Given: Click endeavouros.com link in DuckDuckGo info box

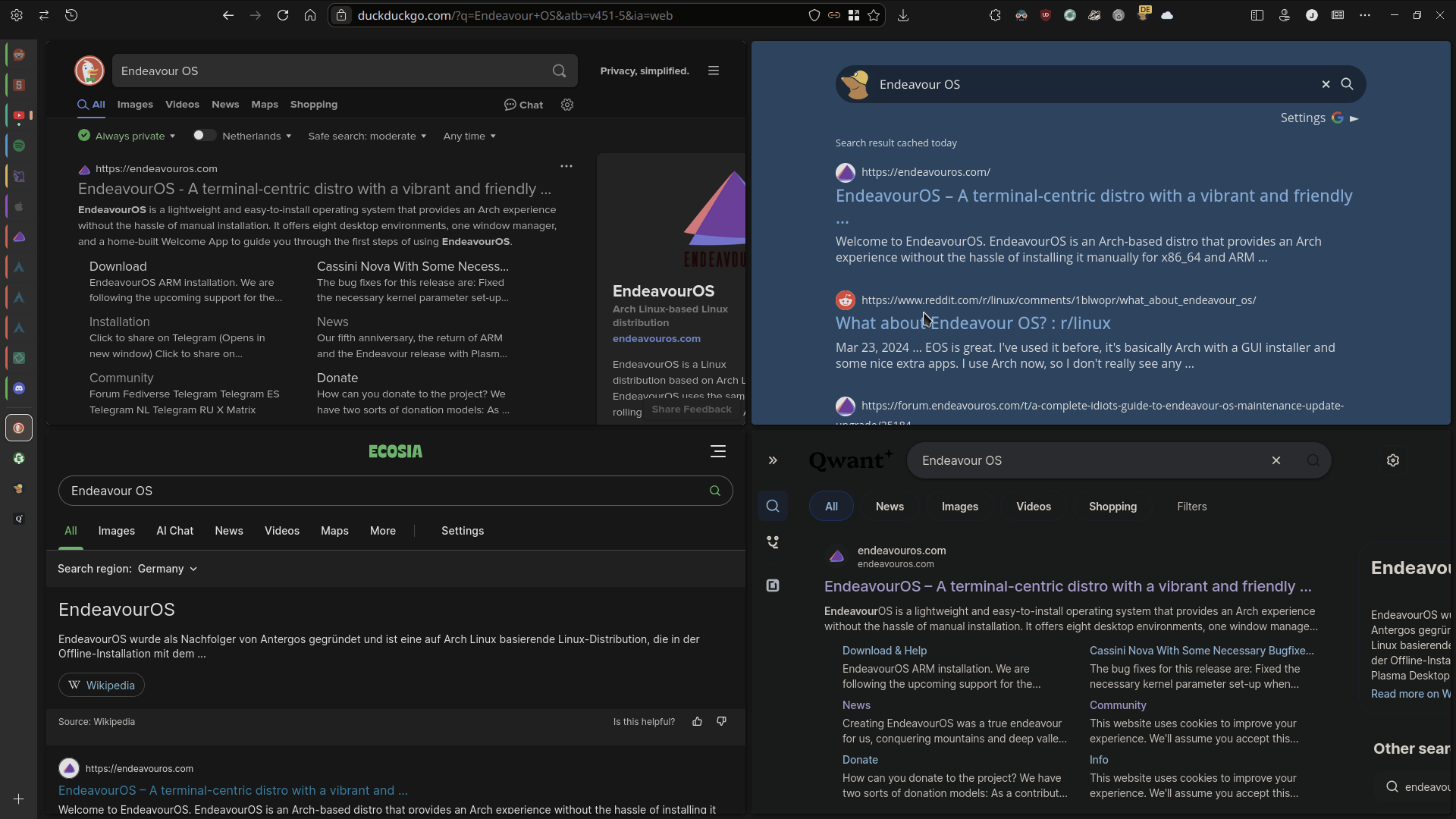Looking at the screenshot, I should 657,338.
